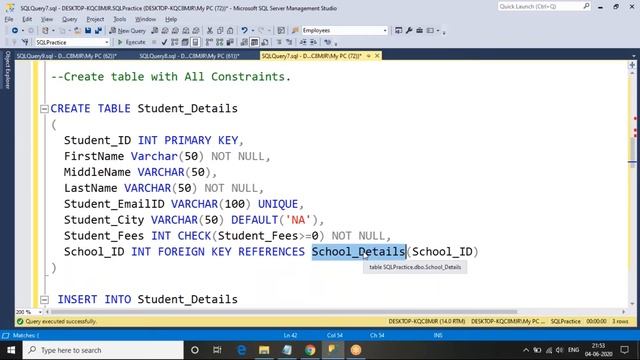
Task: Click the 3 rows status bar entry
Action: 620,322
